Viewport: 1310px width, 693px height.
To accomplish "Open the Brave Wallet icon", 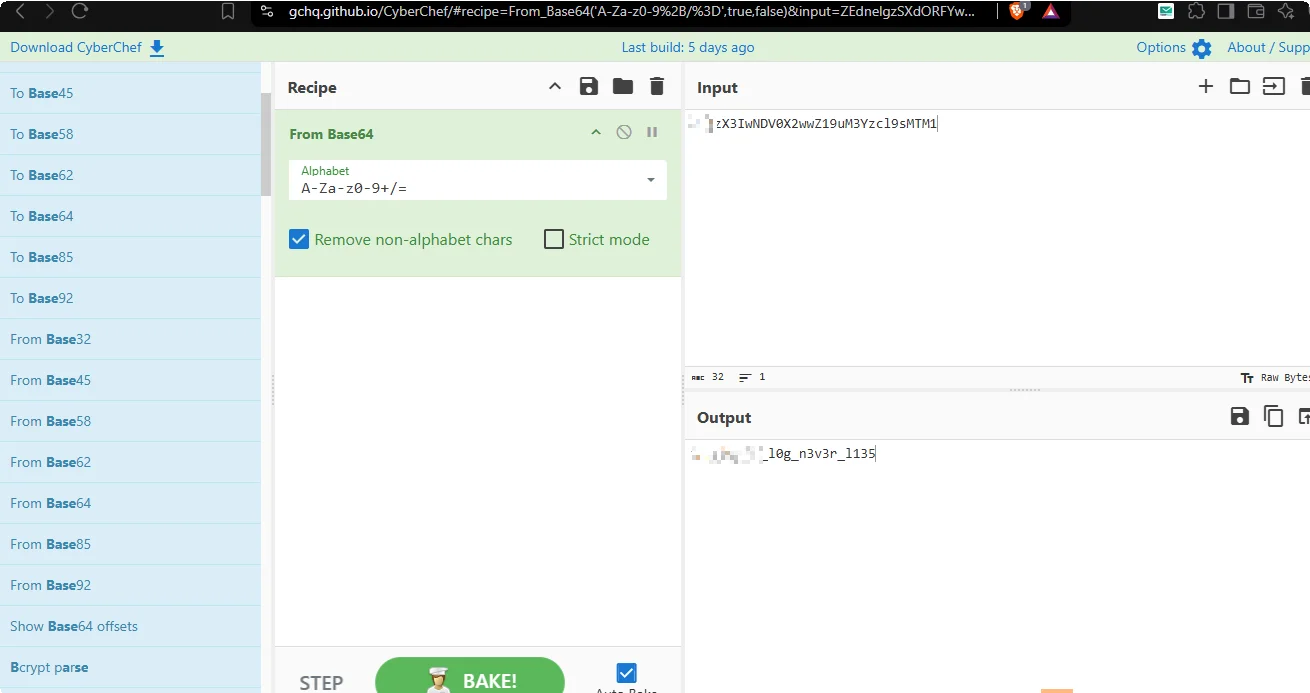I will point(1256,11).
